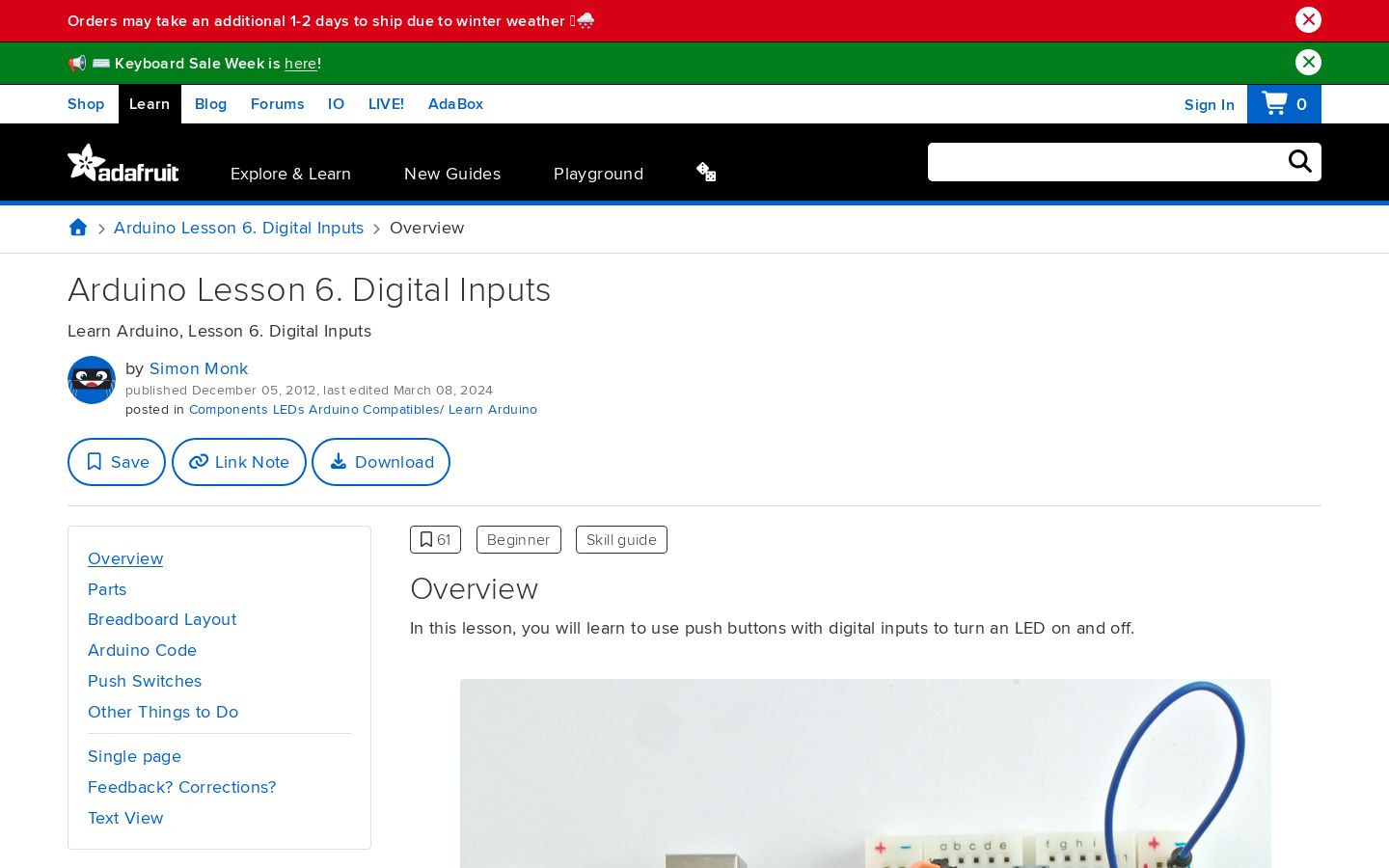The image size is (1389, 868).
Task: Open the Blog tab
Action: (x=210, y=104)
